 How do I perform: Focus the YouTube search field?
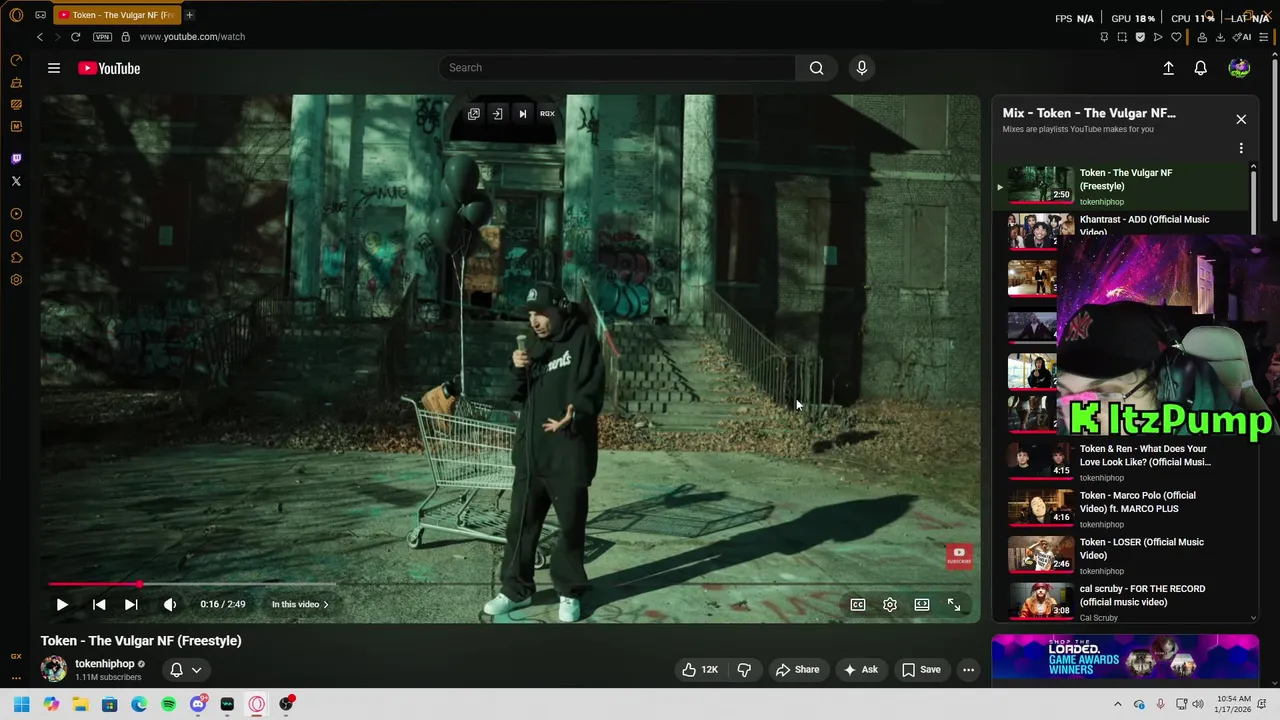(617, 68)
